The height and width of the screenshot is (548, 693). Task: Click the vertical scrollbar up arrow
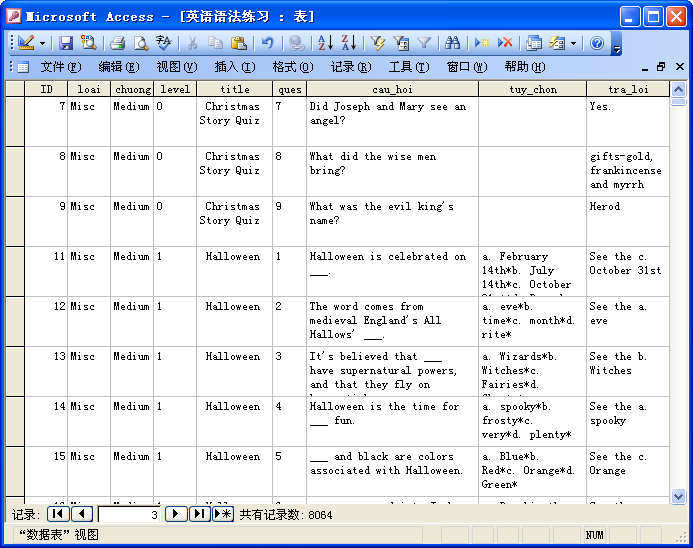point(678,89)
